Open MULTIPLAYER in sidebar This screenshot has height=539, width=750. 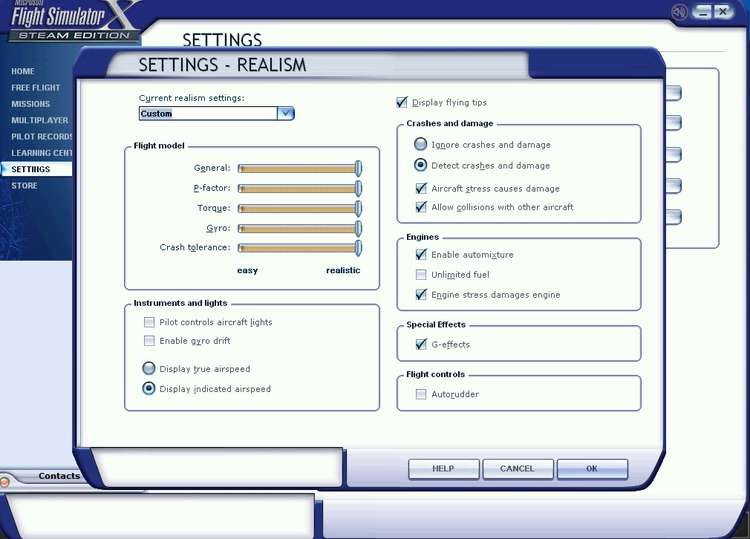coord(40,120)
